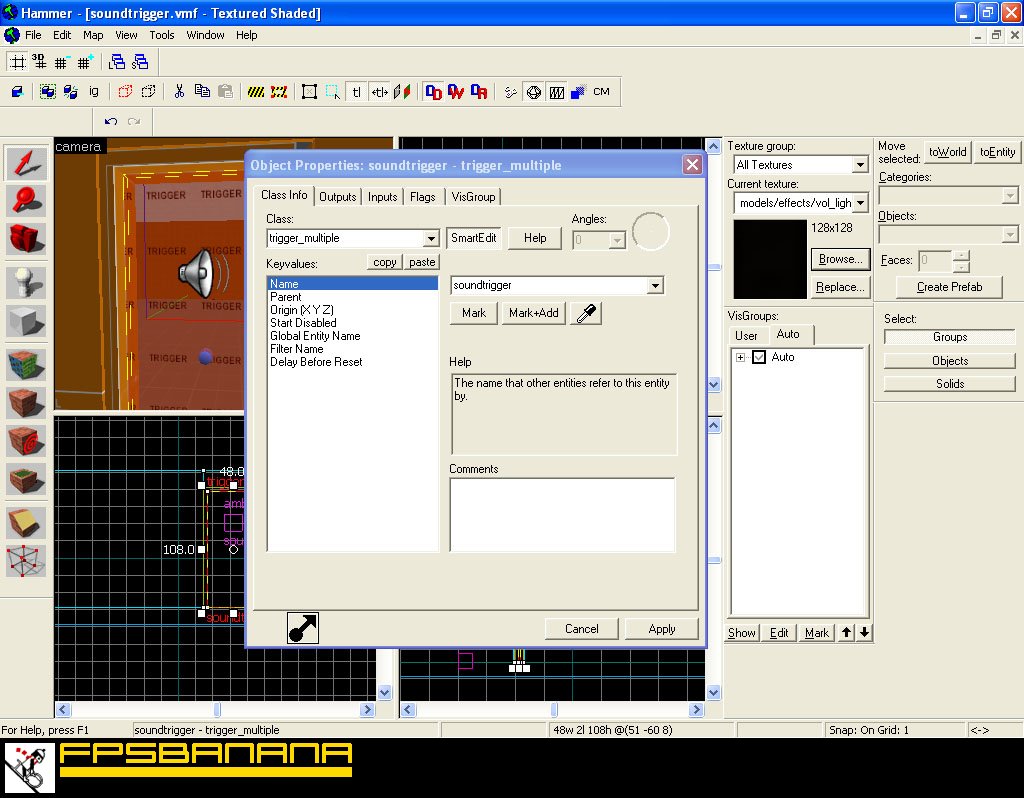The height and width of the screenshot is (798, 1024).
Task: Toggle the SmartEdit button
Action: point(473,238)
